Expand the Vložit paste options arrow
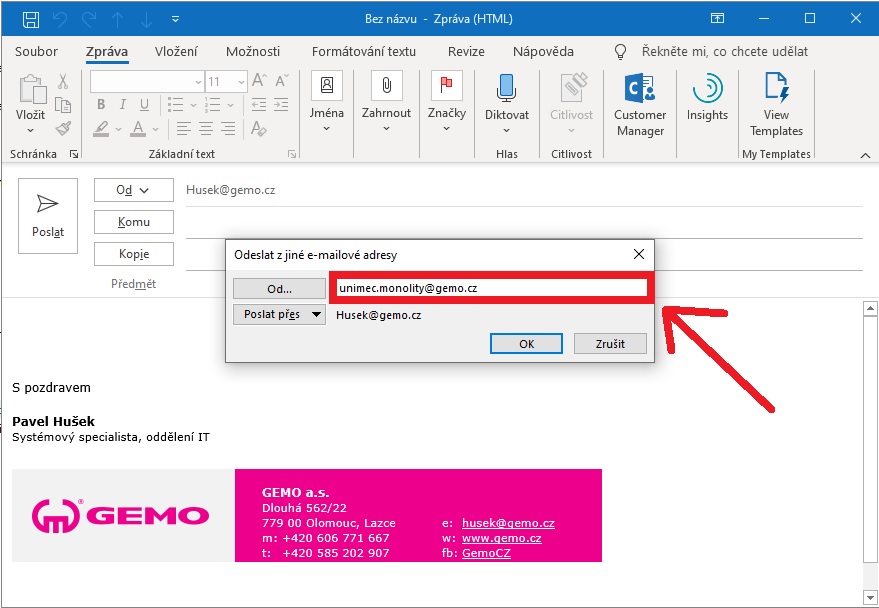 point(30,131)
